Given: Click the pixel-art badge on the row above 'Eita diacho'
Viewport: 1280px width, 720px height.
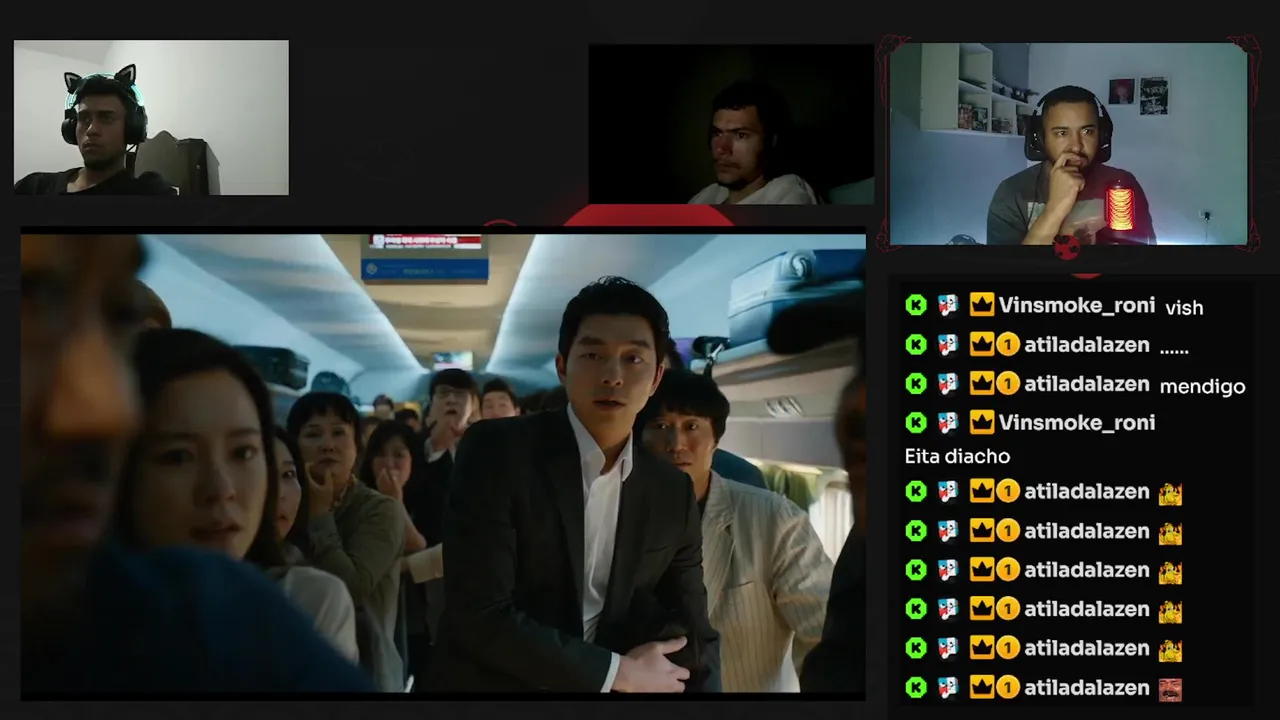Looking at the screenshot, I should pos(948,423).
